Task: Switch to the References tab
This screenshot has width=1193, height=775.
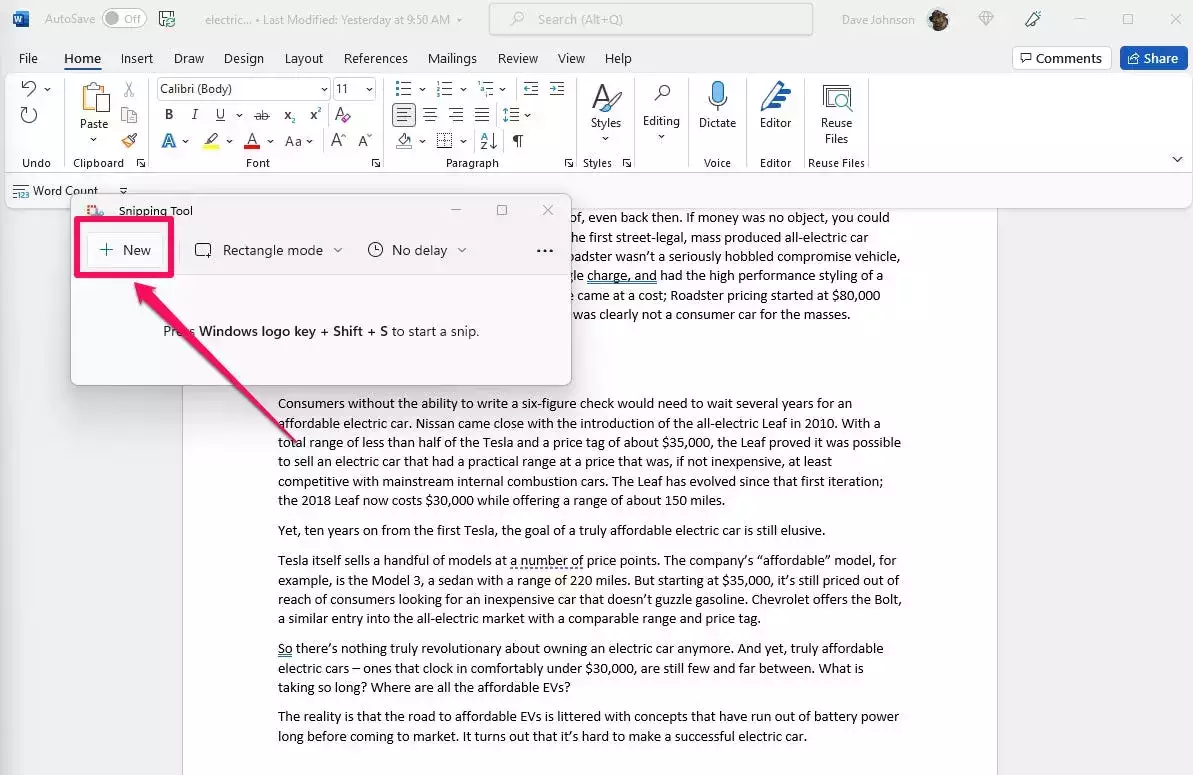Action: click(x=376, y=59)
